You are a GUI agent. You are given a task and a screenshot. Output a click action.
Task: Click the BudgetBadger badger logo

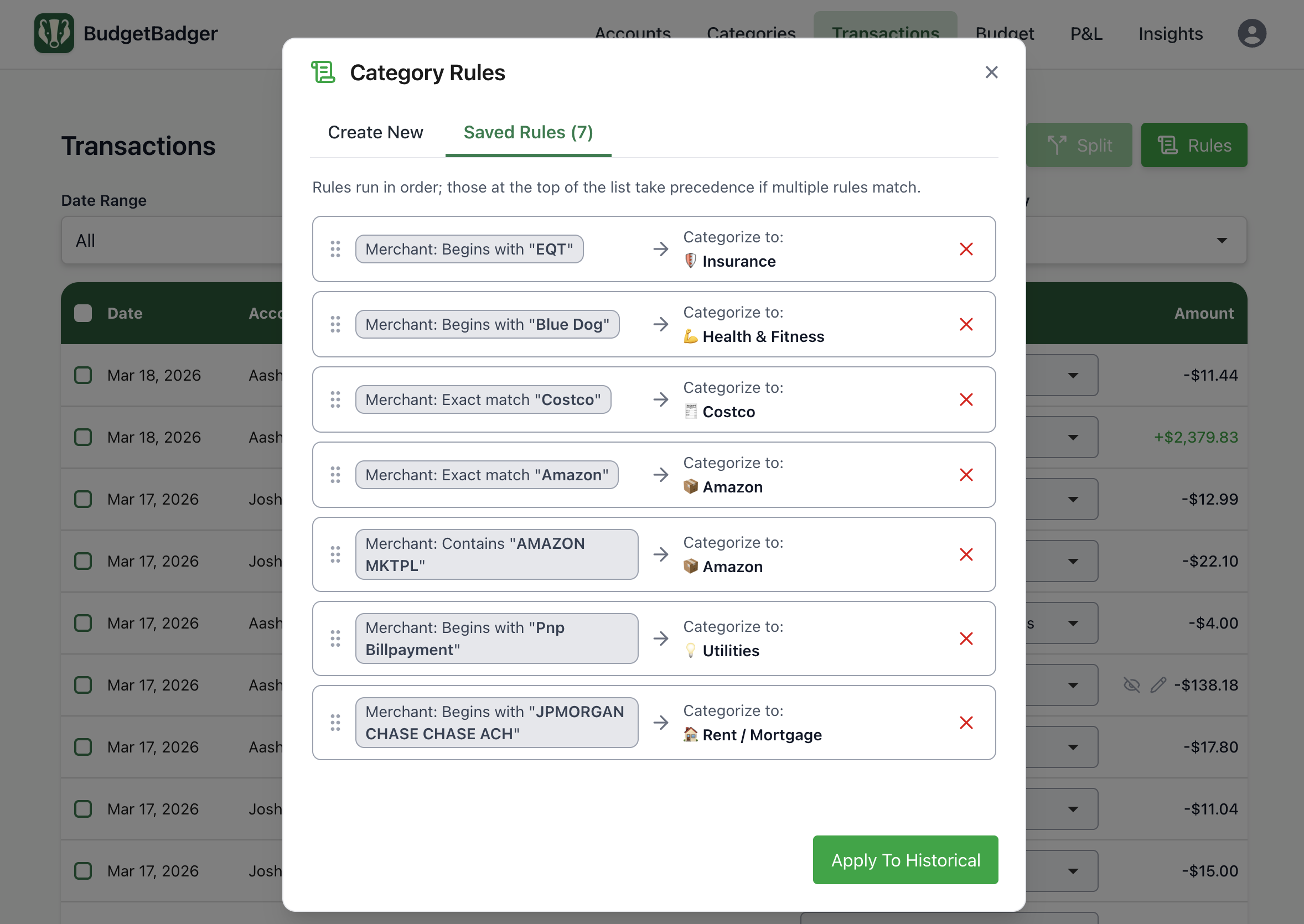tap(54, 34)
